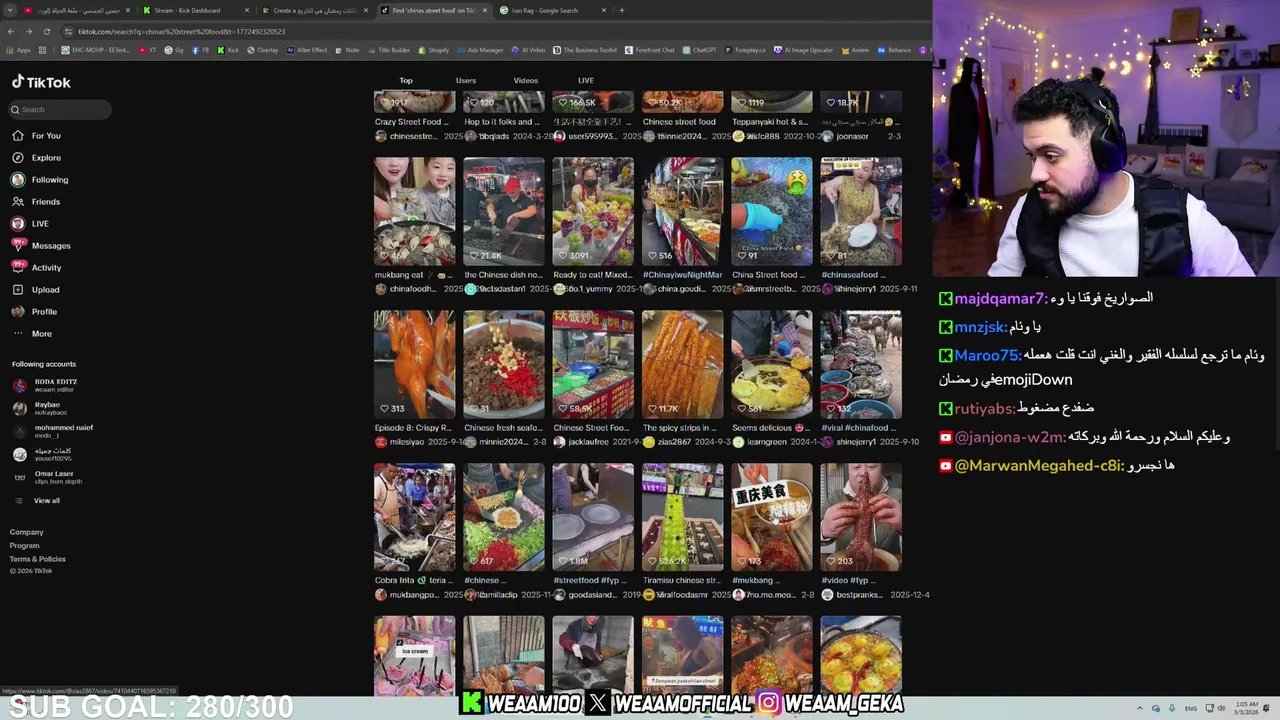The image size is (1280, 720).
Task: Click browser forward arrow
Action: pos(28,31)
